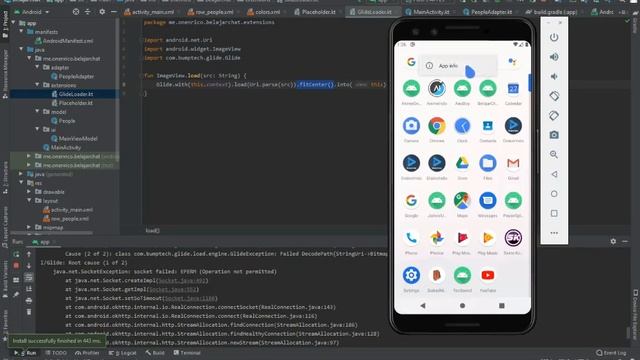The height and width of the screenshot is (360, 640).
Task: Clear the Run console with trash icon
Action: coord(29,312)
